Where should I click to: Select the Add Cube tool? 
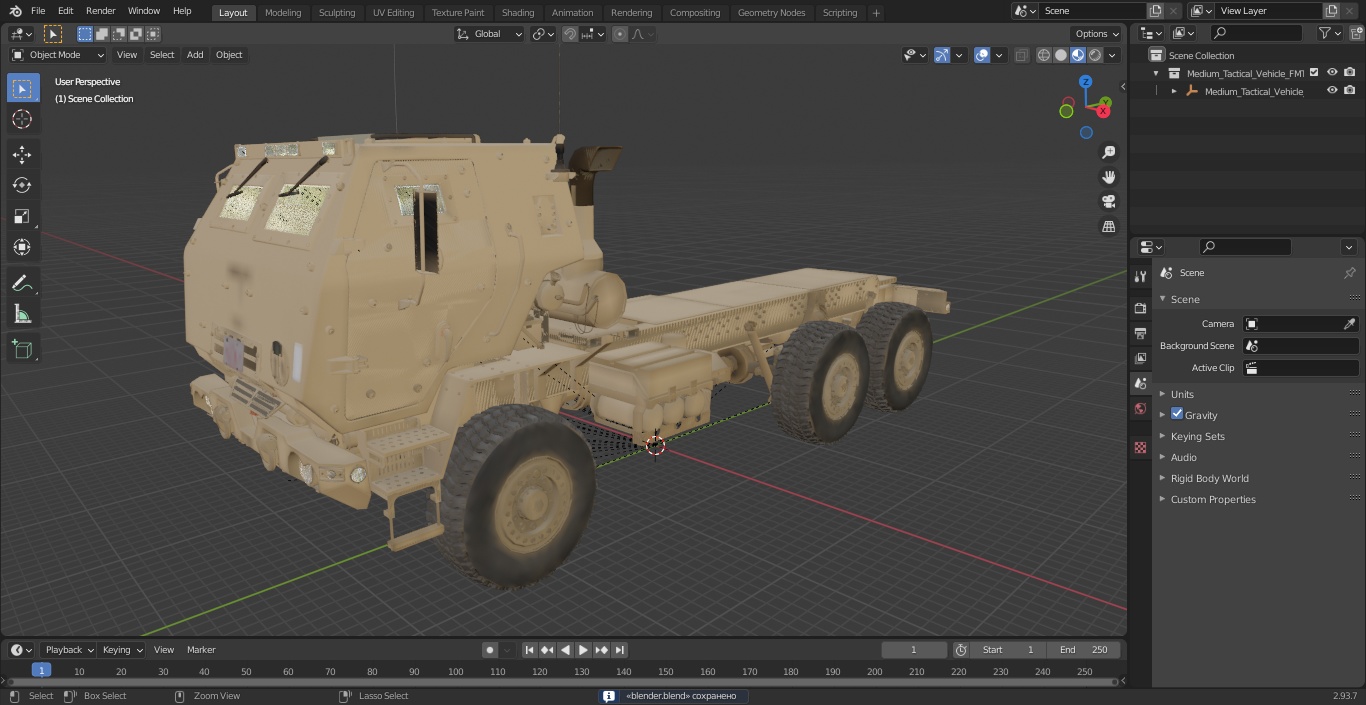(x=22, y=350)
